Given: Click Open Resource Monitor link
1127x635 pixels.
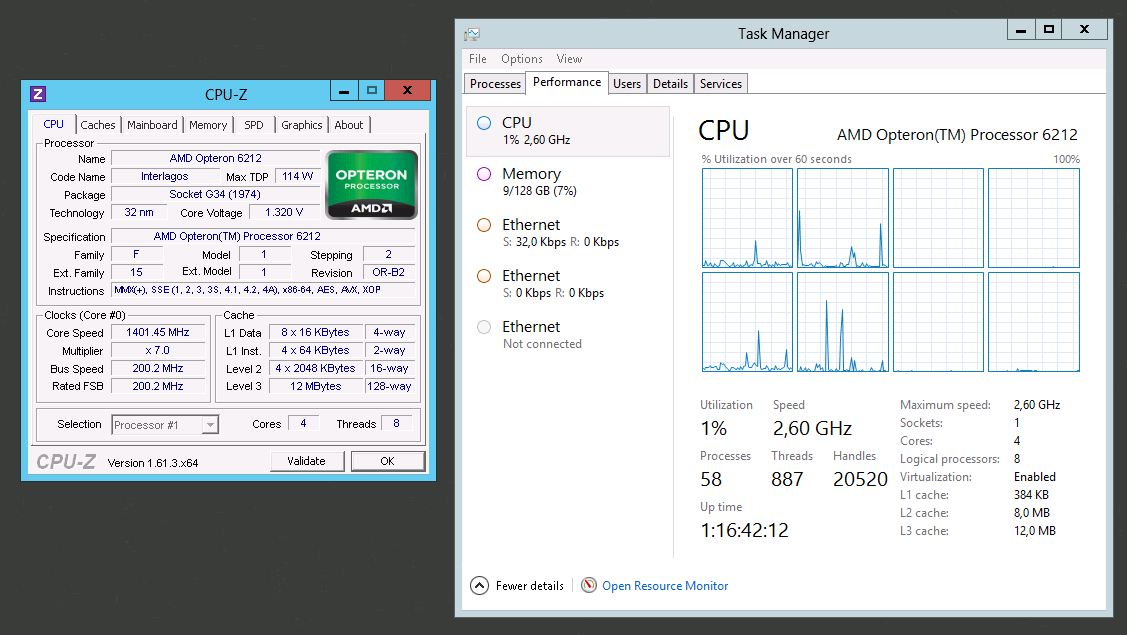Looking at the screenshot, I should click(x=665, y=585).
